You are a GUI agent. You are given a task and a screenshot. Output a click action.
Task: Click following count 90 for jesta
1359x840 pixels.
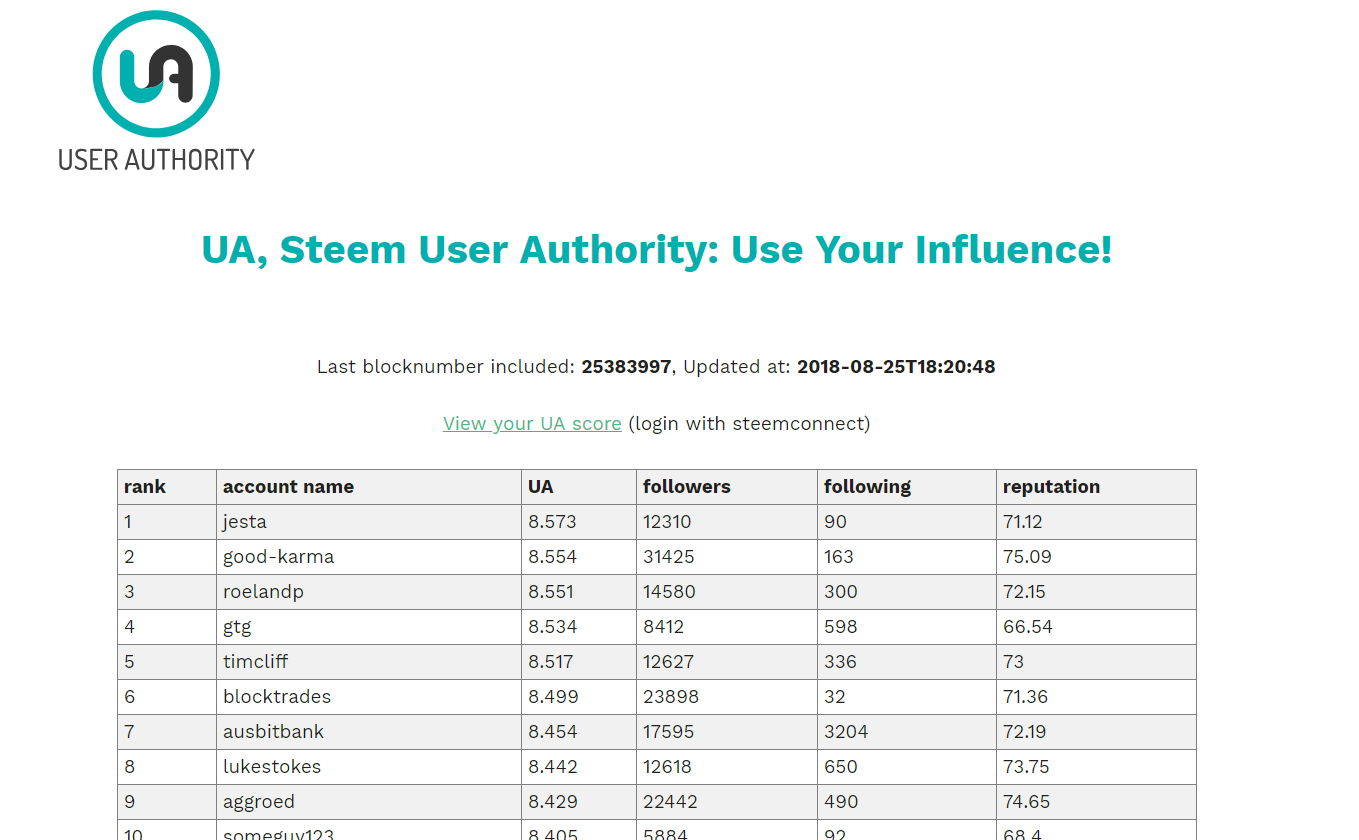click(x=835, y=522)
